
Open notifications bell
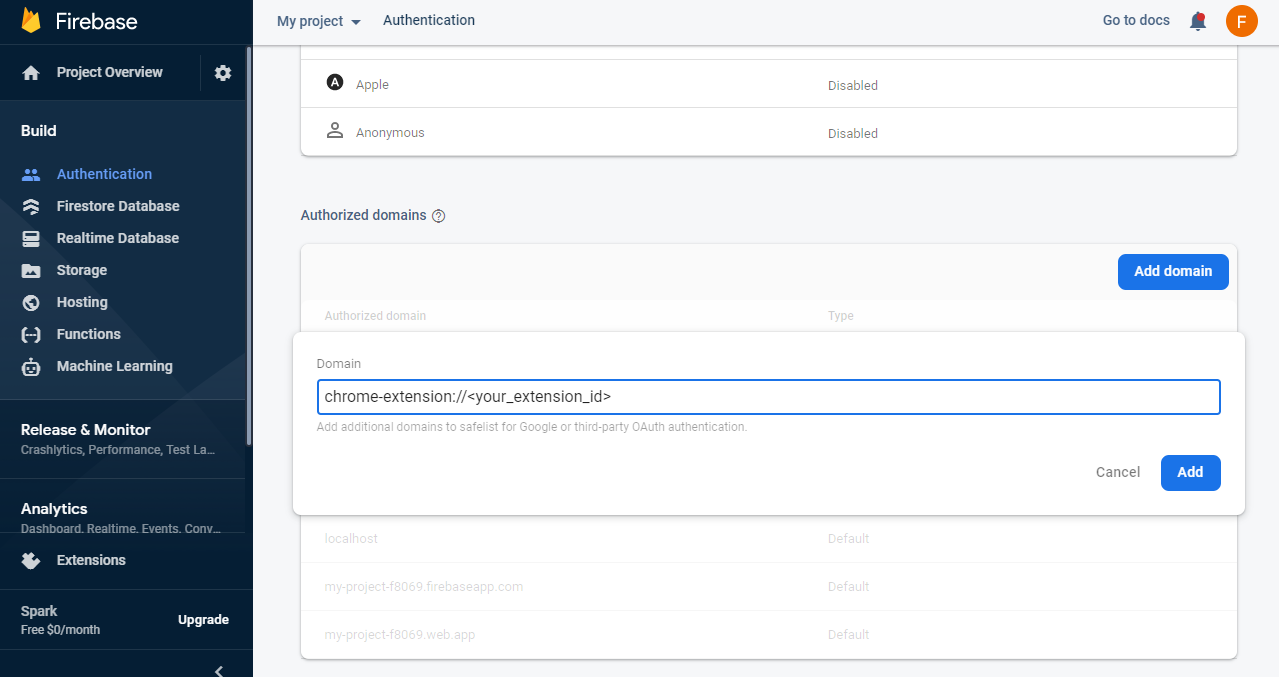(x=1197, y=20)
